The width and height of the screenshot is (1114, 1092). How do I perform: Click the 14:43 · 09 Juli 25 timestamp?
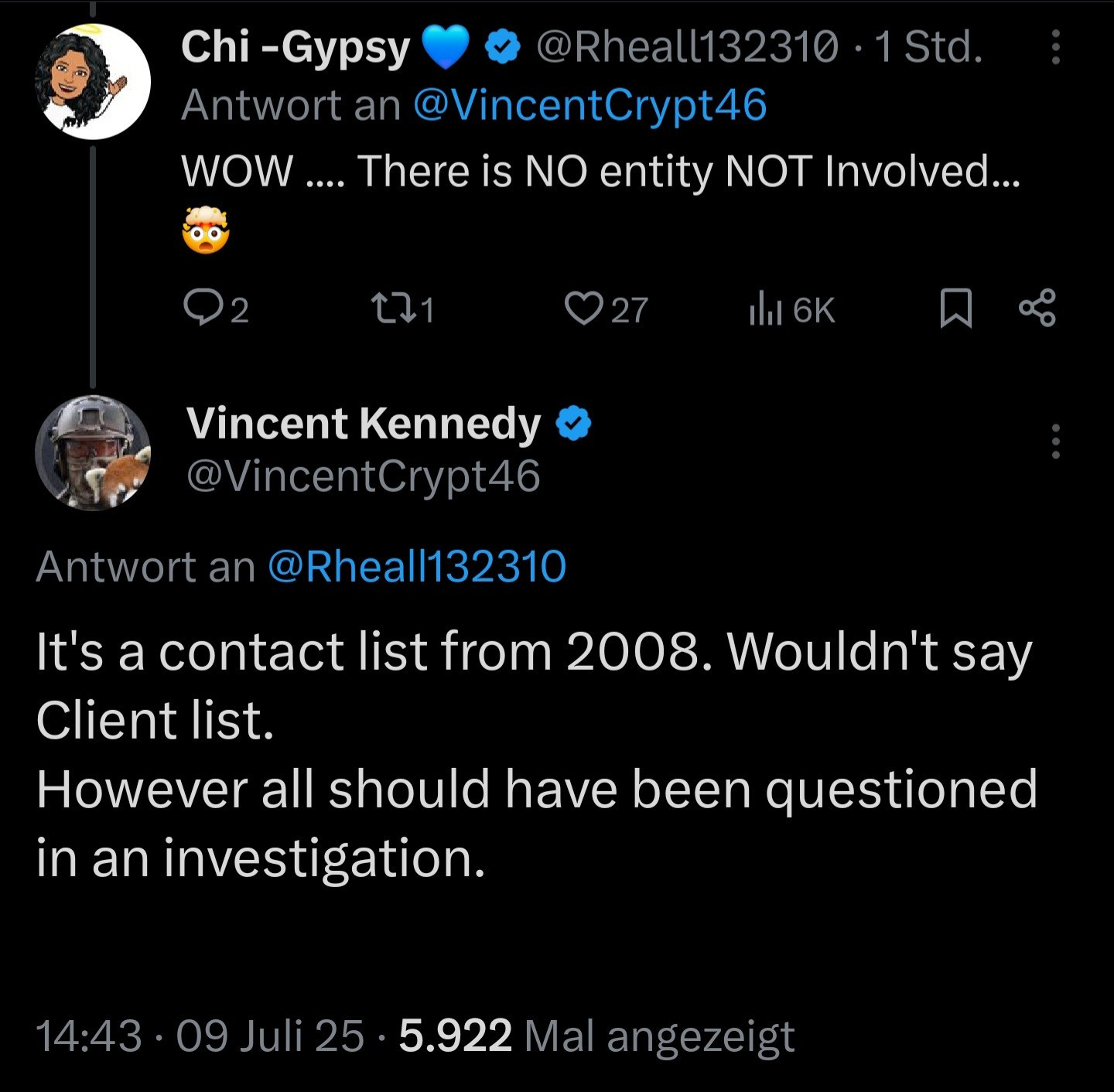coord(200,1036)
